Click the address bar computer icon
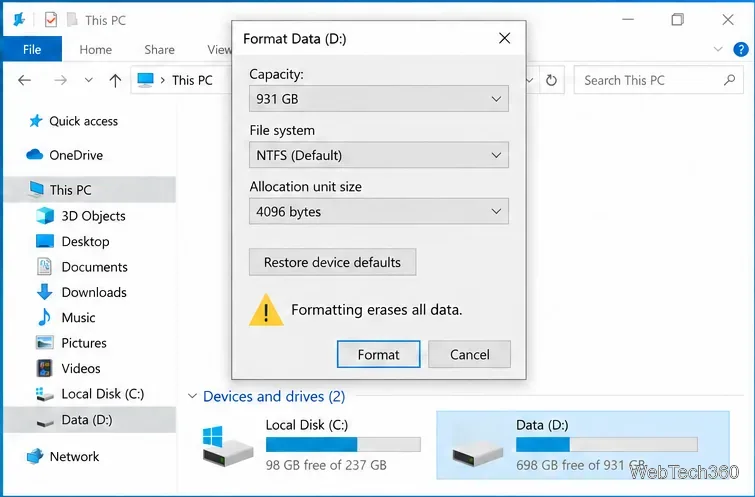This screenshot has height=497, width=755. [x=145, y=80]
